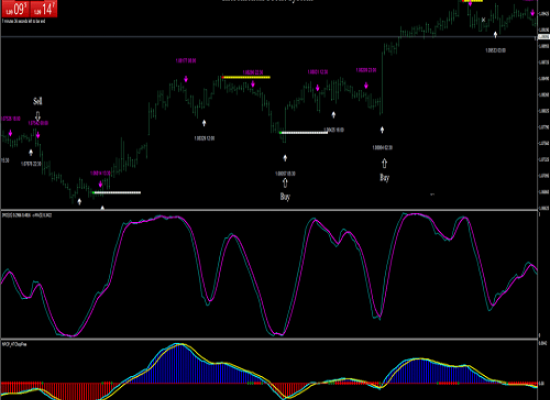Screen dimensions: 550x400
Task: Click the current price tag on the right axis
Action: (543, 37)
